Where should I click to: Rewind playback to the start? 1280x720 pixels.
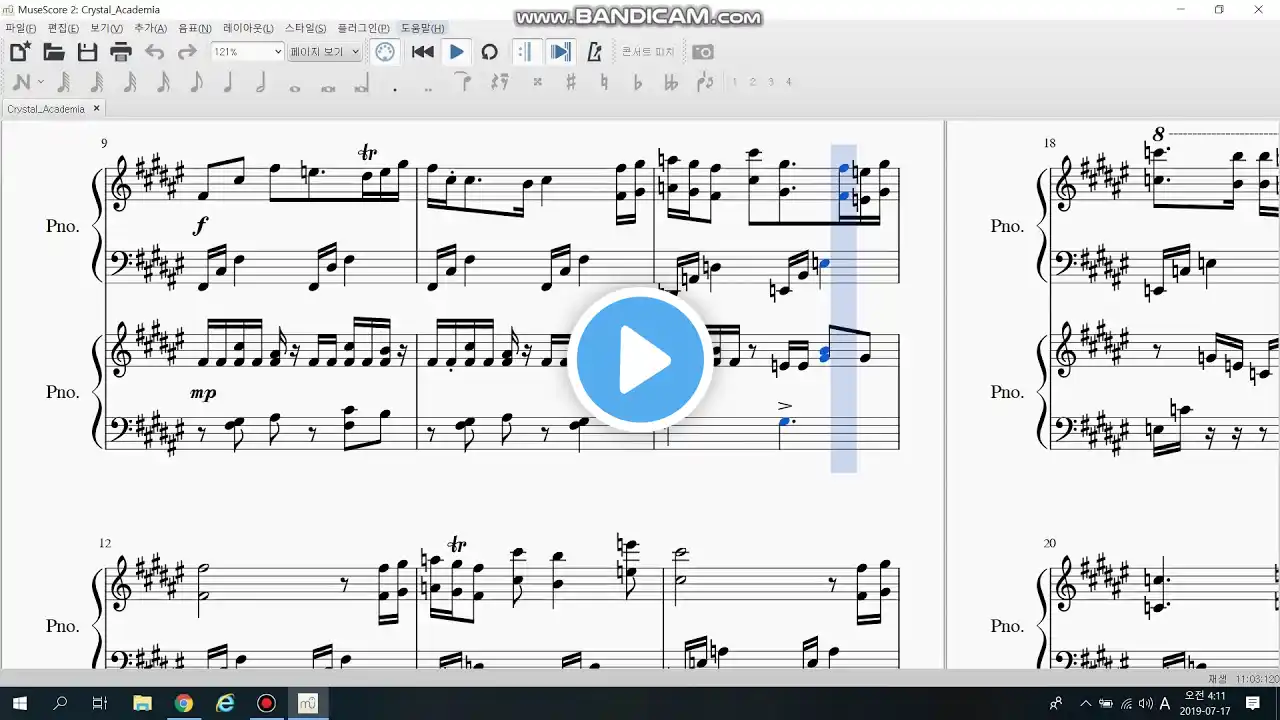[423, 52]
